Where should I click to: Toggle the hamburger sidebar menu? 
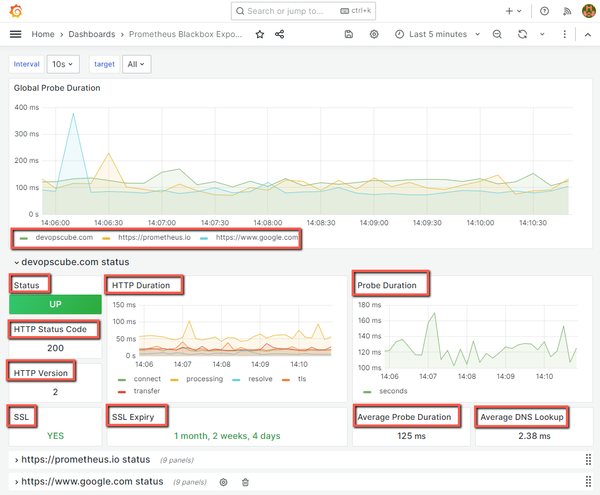[x=15, y=34]
